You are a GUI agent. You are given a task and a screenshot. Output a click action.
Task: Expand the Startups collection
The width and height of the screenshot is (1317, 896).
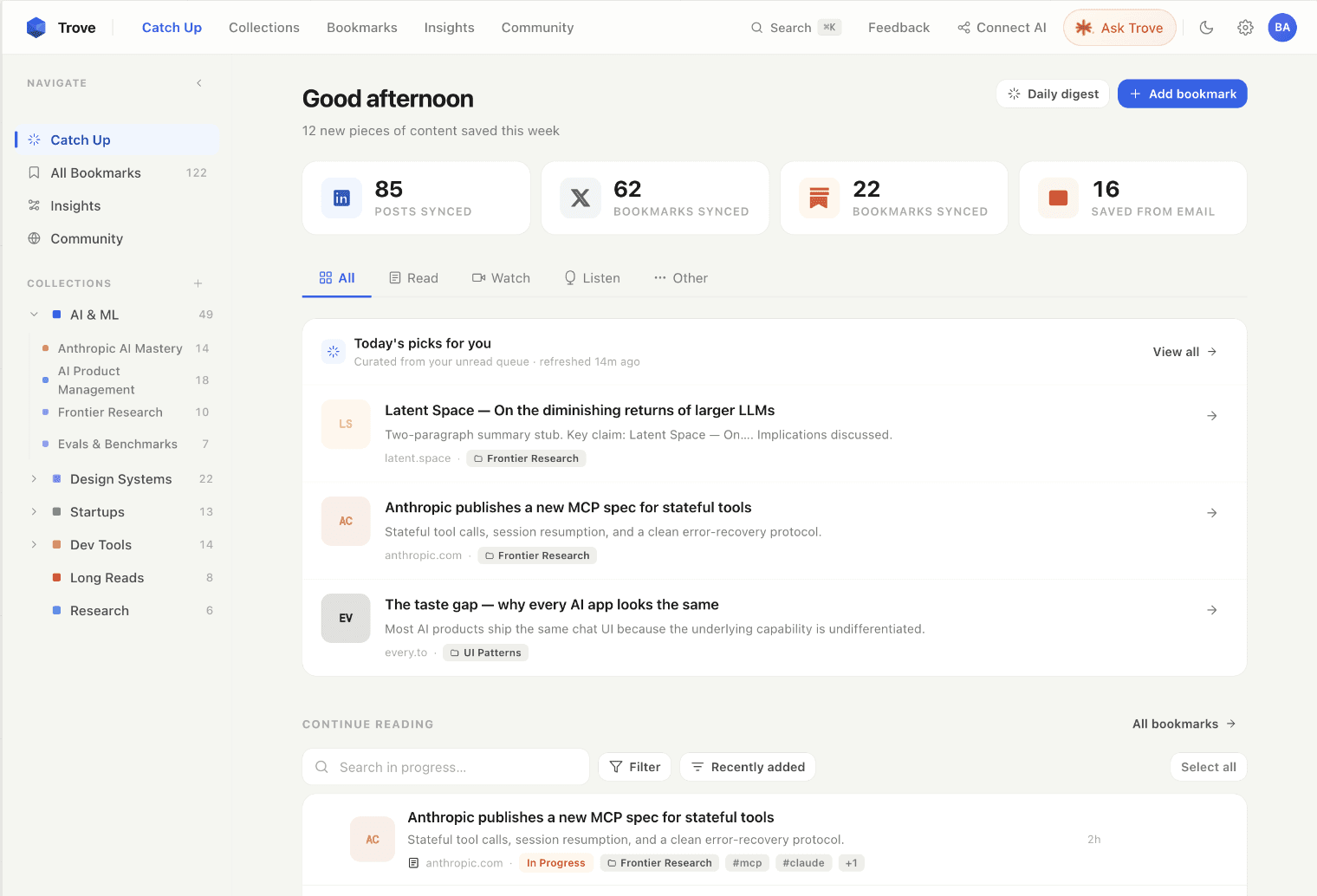[x=34, y=512]
